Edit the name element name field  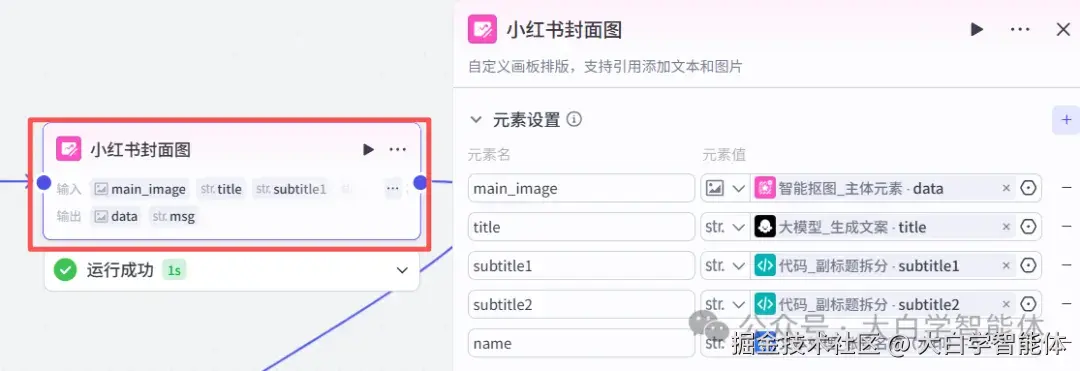(581, 343)
